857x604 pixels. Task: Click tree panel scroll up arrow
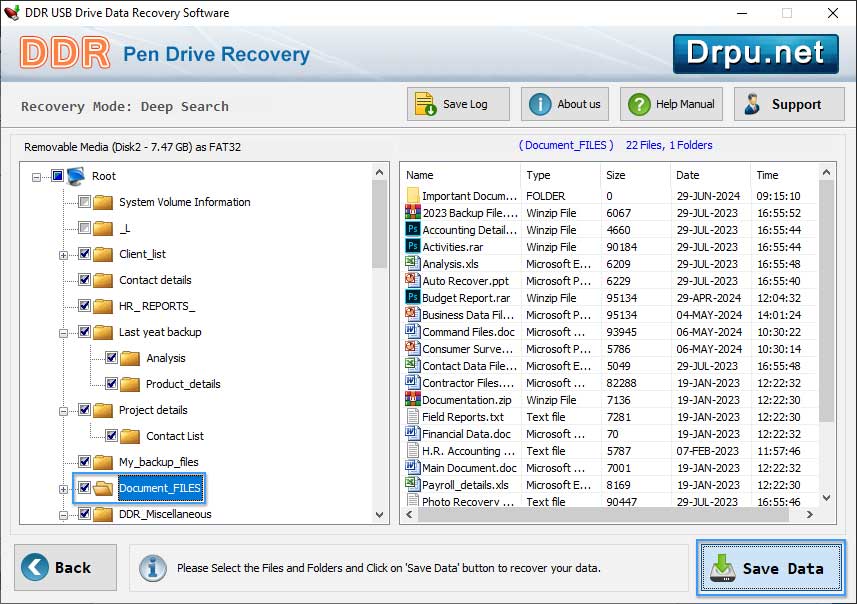pos(379,172)
